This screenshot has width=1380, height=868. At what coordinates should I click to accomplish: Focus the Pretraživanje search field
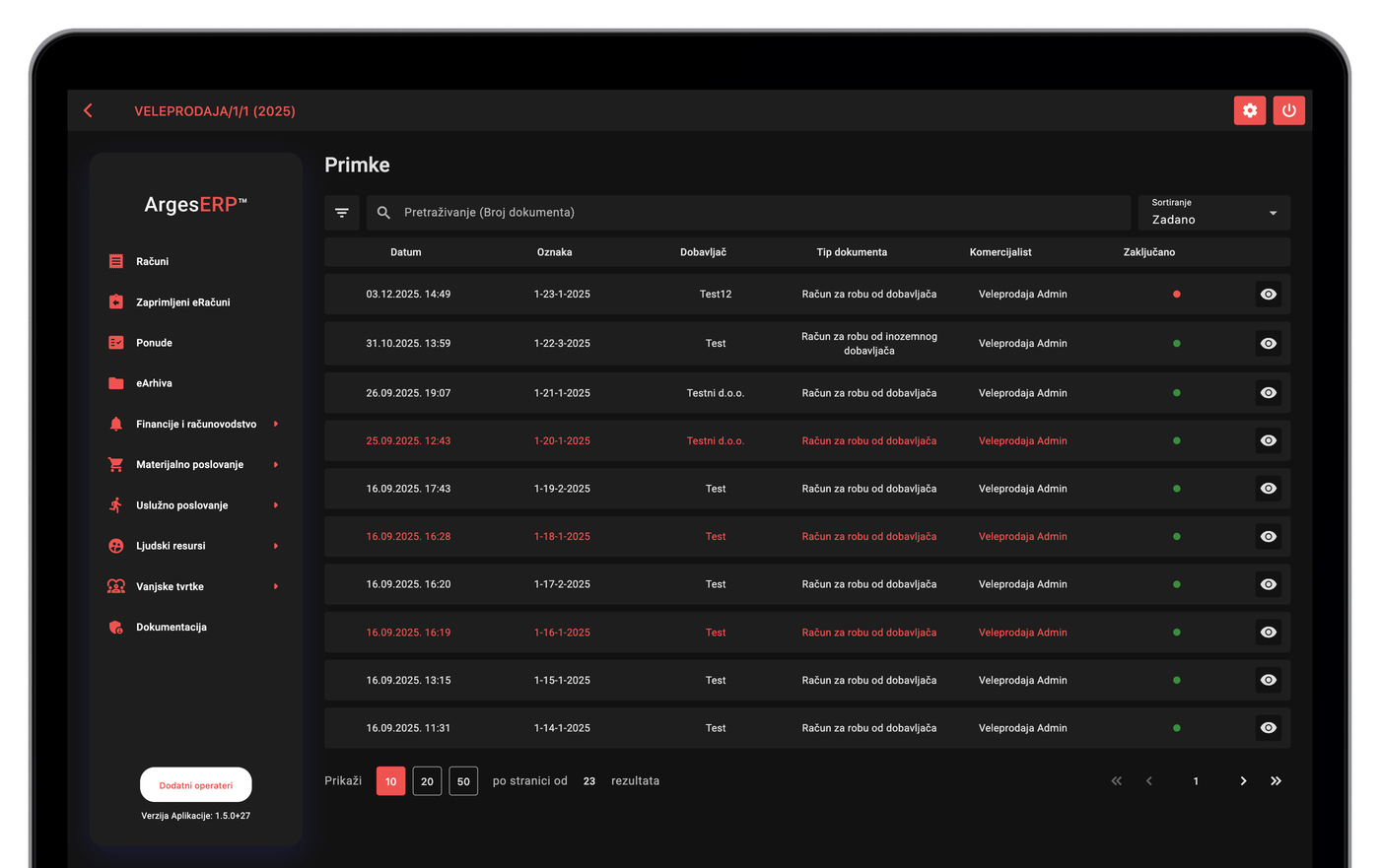tap(748, 213)
